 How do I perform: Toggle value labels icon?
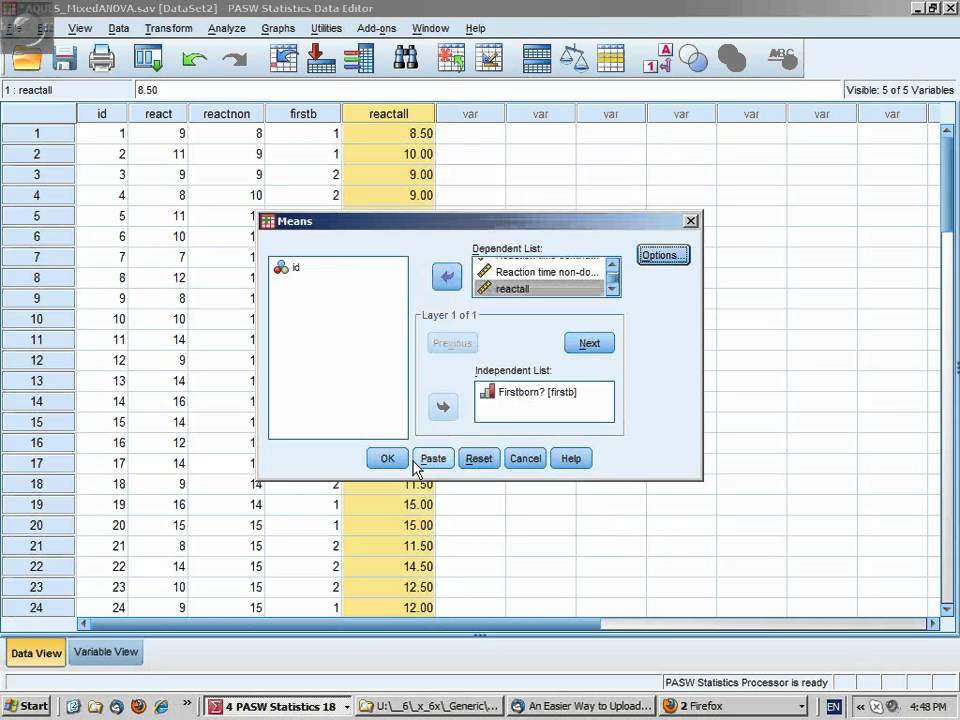pyautogui.click(x=658, y=59)
